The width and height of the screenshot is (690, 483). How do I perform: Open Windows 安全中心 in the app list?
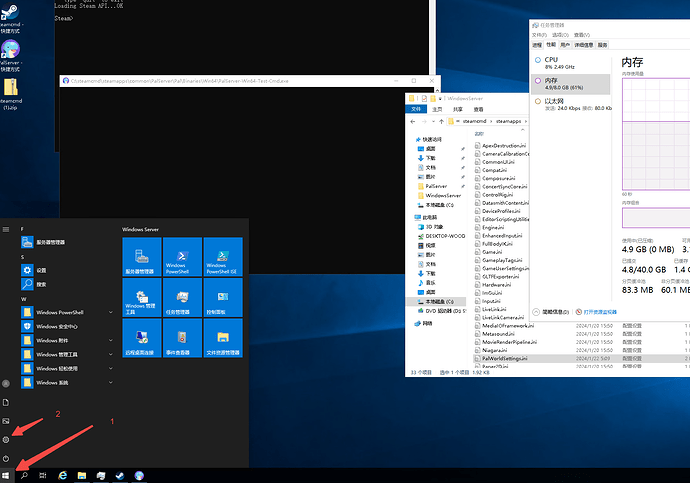click(66, 326)
